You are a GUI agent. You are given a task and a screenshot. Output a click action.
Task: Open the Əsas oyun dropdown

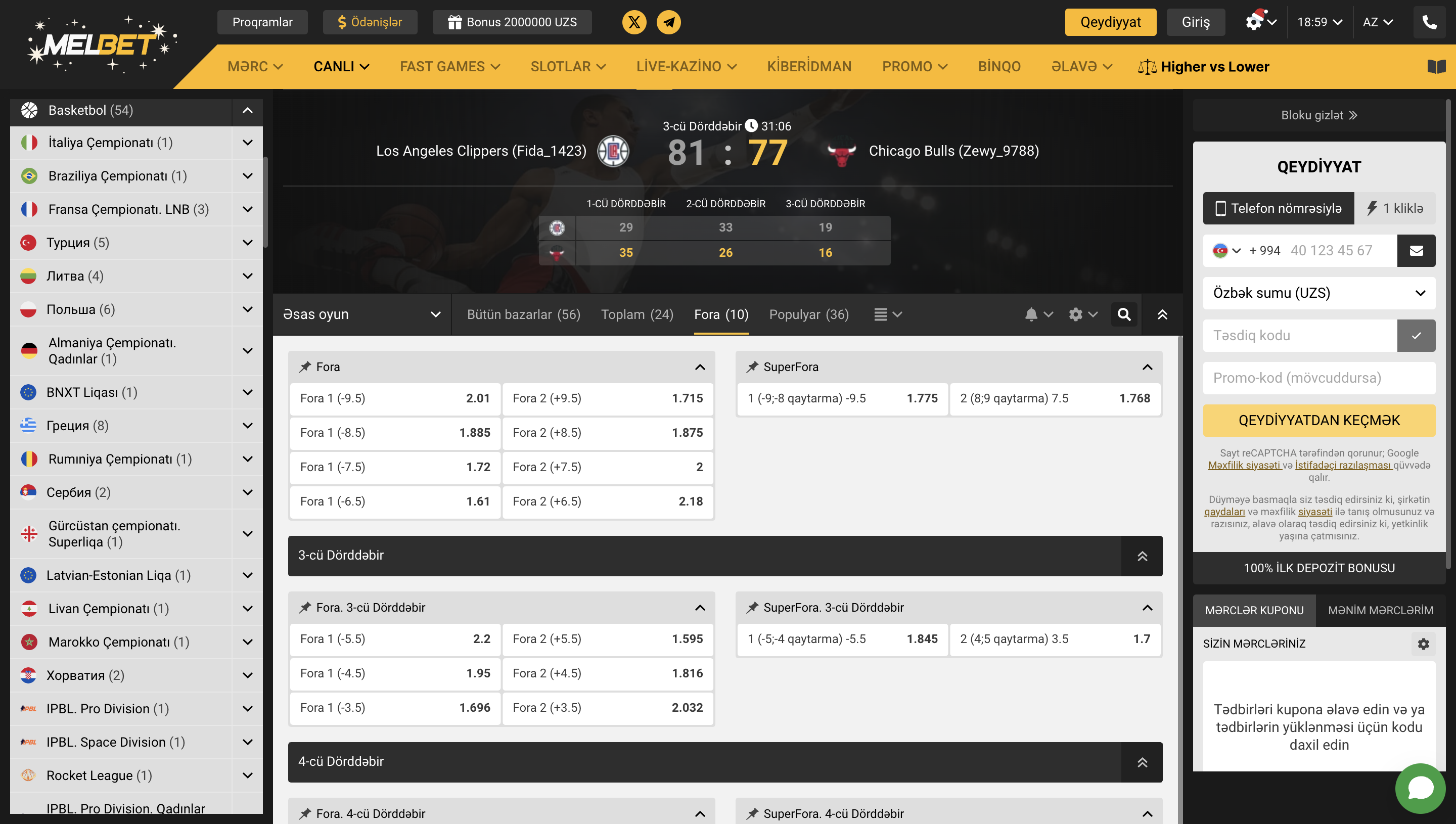coord(361,314)
